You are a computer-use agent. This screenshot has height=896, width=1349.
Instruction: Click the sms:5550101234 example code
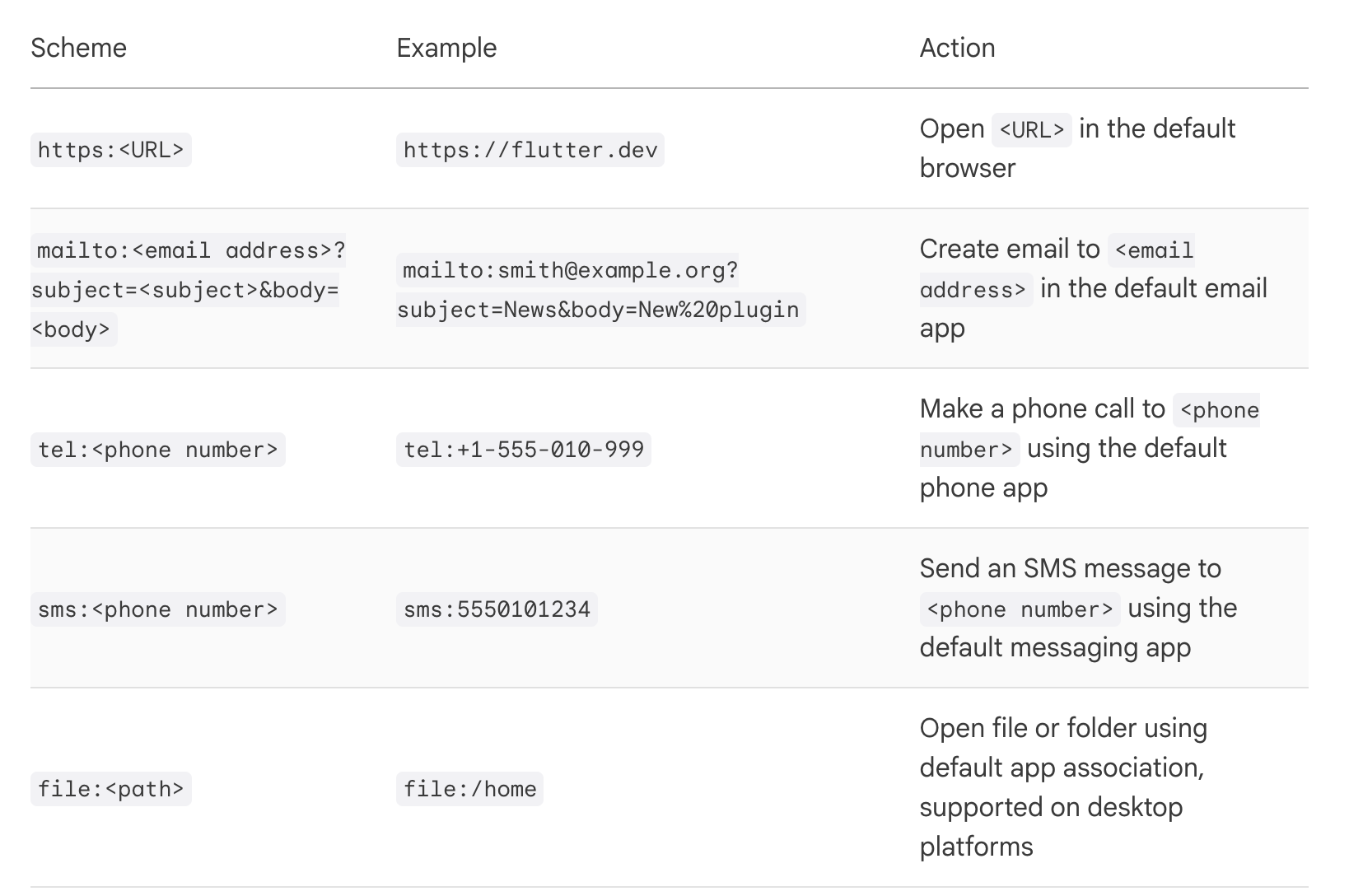pos(497,609)
